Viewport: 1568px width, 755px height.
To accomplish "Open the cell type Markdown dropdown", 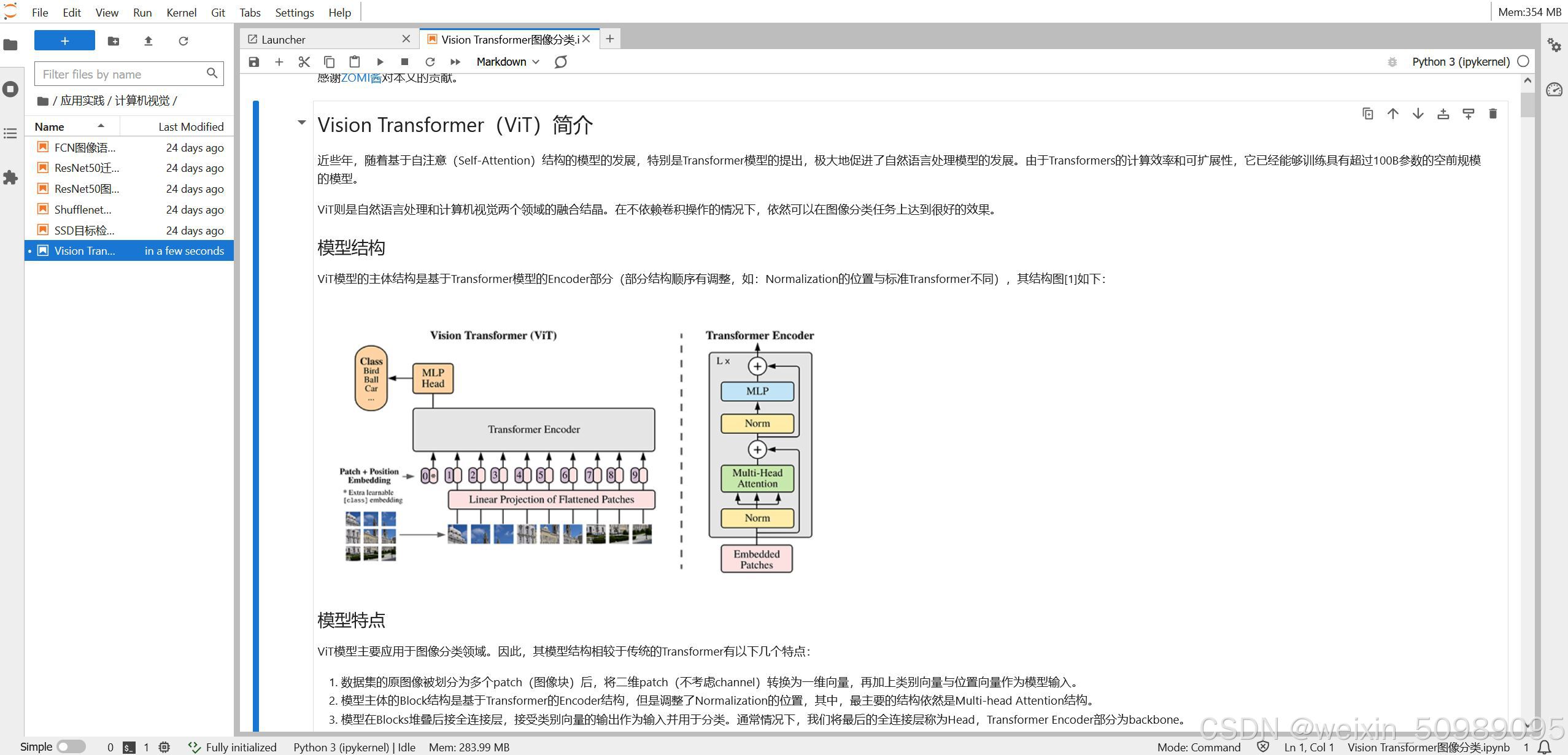I will click(x=508, y=62).
